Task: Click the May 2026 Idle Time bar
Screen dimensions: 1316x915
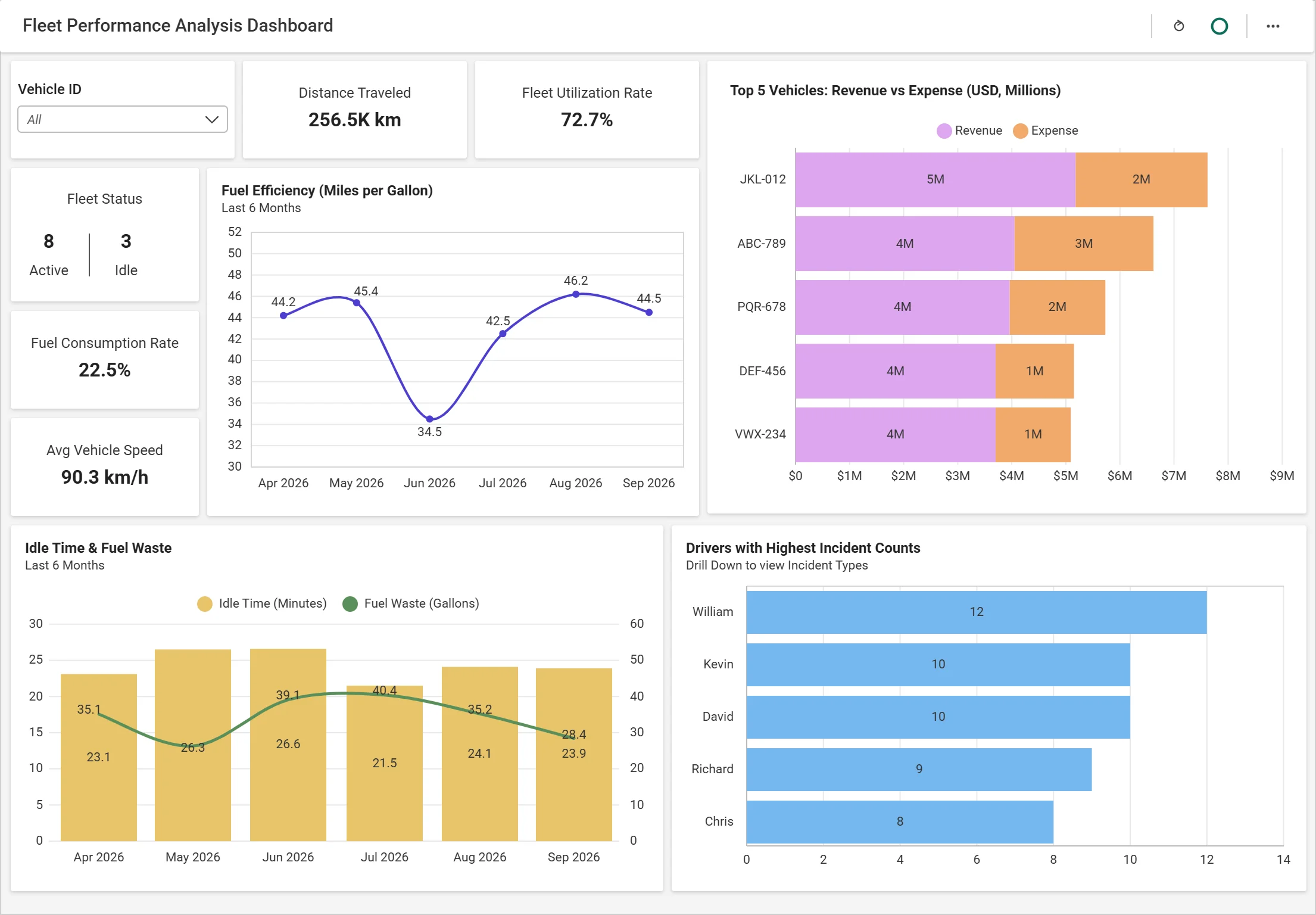Action: tap(193, 745)
